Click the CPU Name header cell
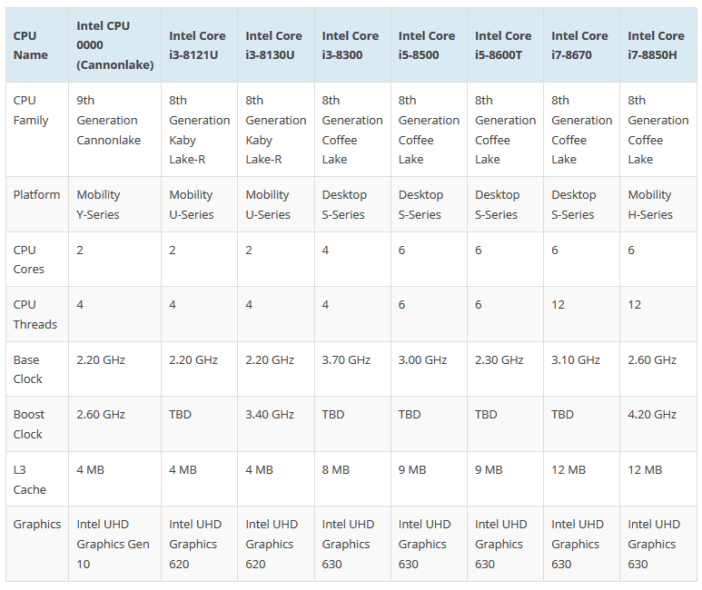This screenshot has height=590, width=702. click(x=37, y=45)
